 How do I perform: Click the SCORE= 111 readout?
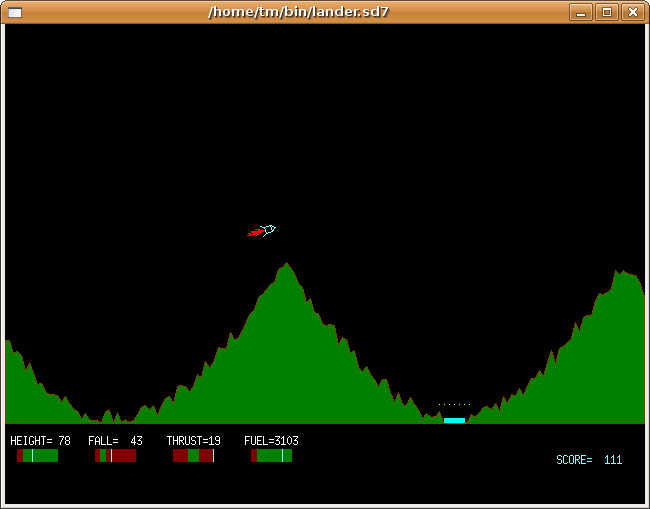pyautogui.click(x=589, y=460)
